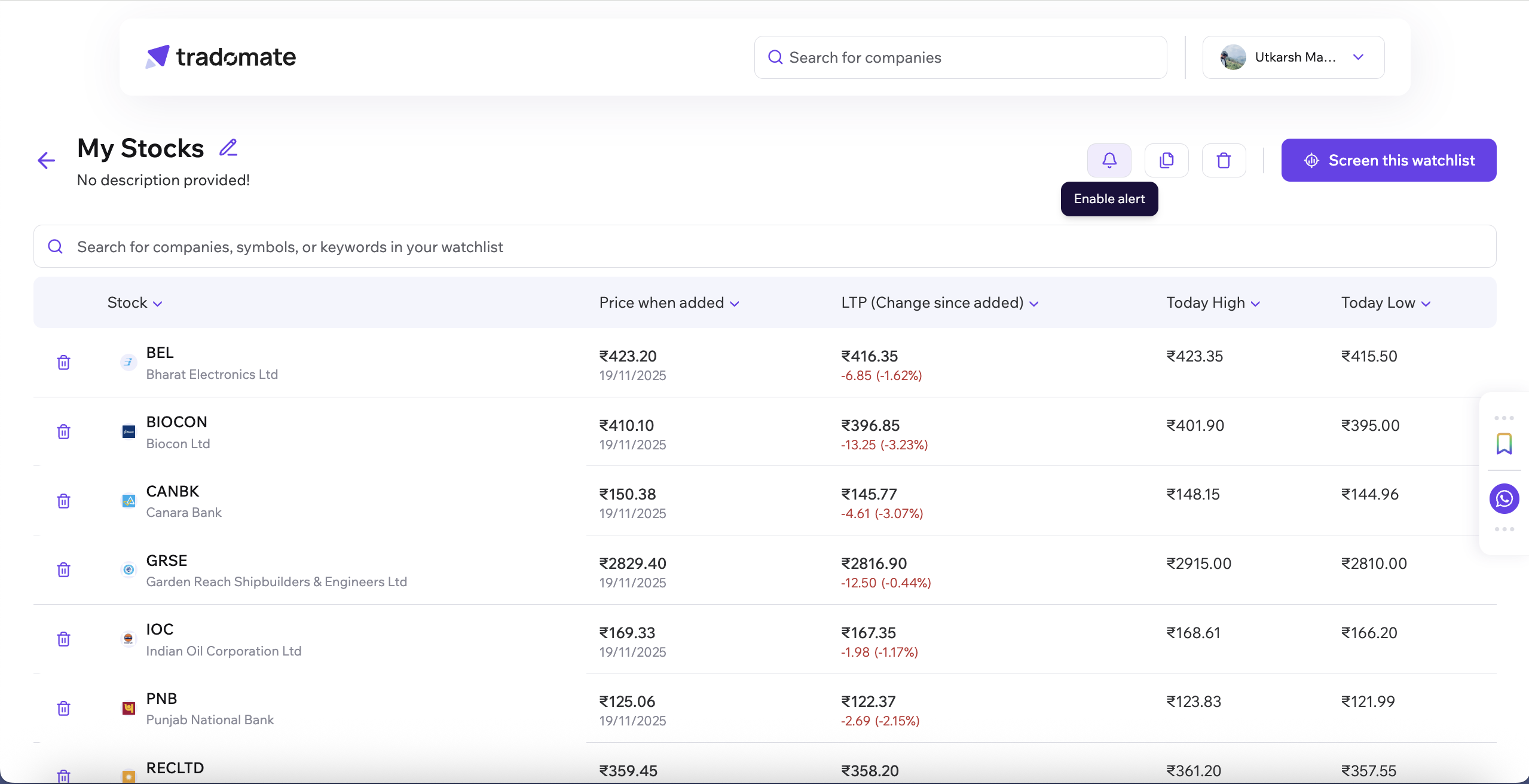Remove BEL from the watchlist
This screenshot has width=1529, height=784.
63,362
